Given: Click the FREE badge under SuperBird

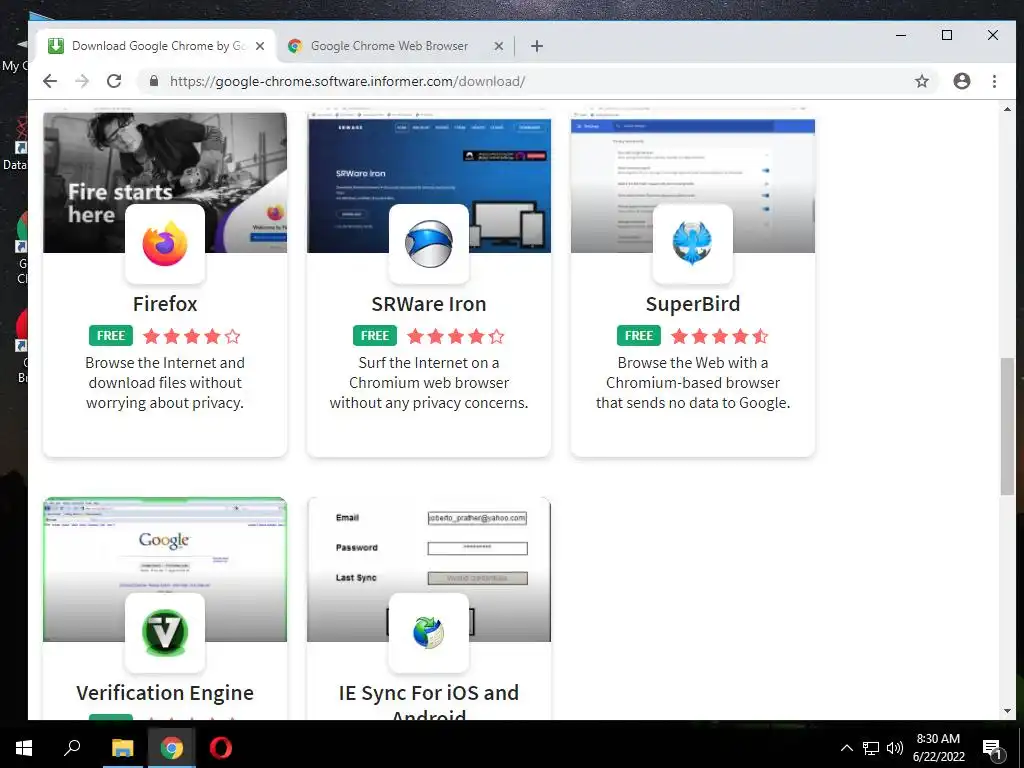Looking at the screenshot, I should (x=639, y=336).
